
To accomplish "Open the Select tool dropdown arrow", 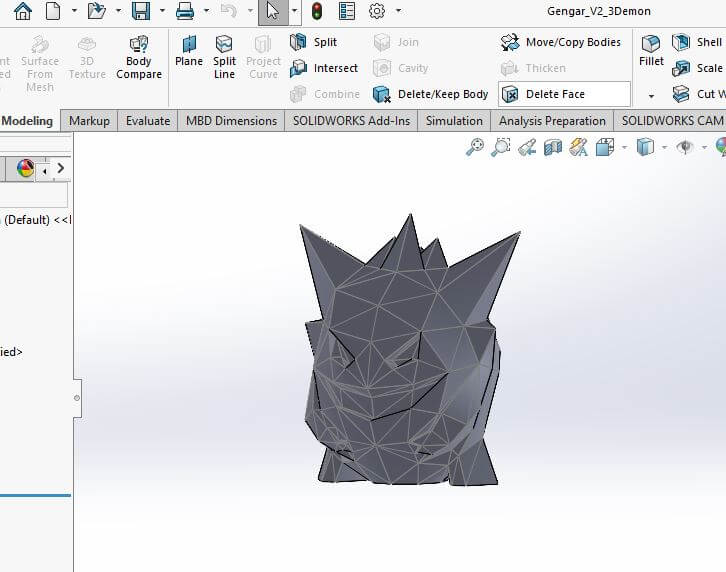I will point(294,11).
